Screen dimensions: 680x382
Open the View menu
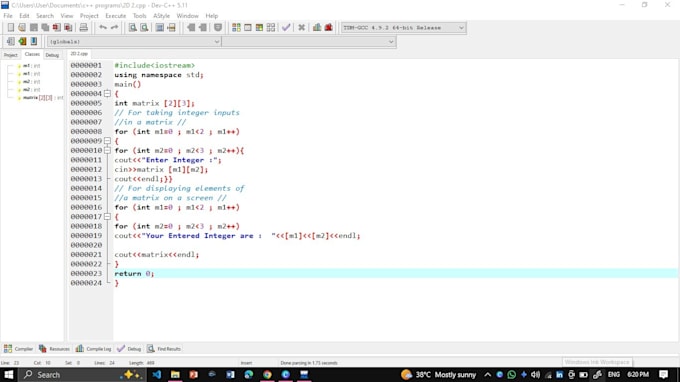[67, 16]
